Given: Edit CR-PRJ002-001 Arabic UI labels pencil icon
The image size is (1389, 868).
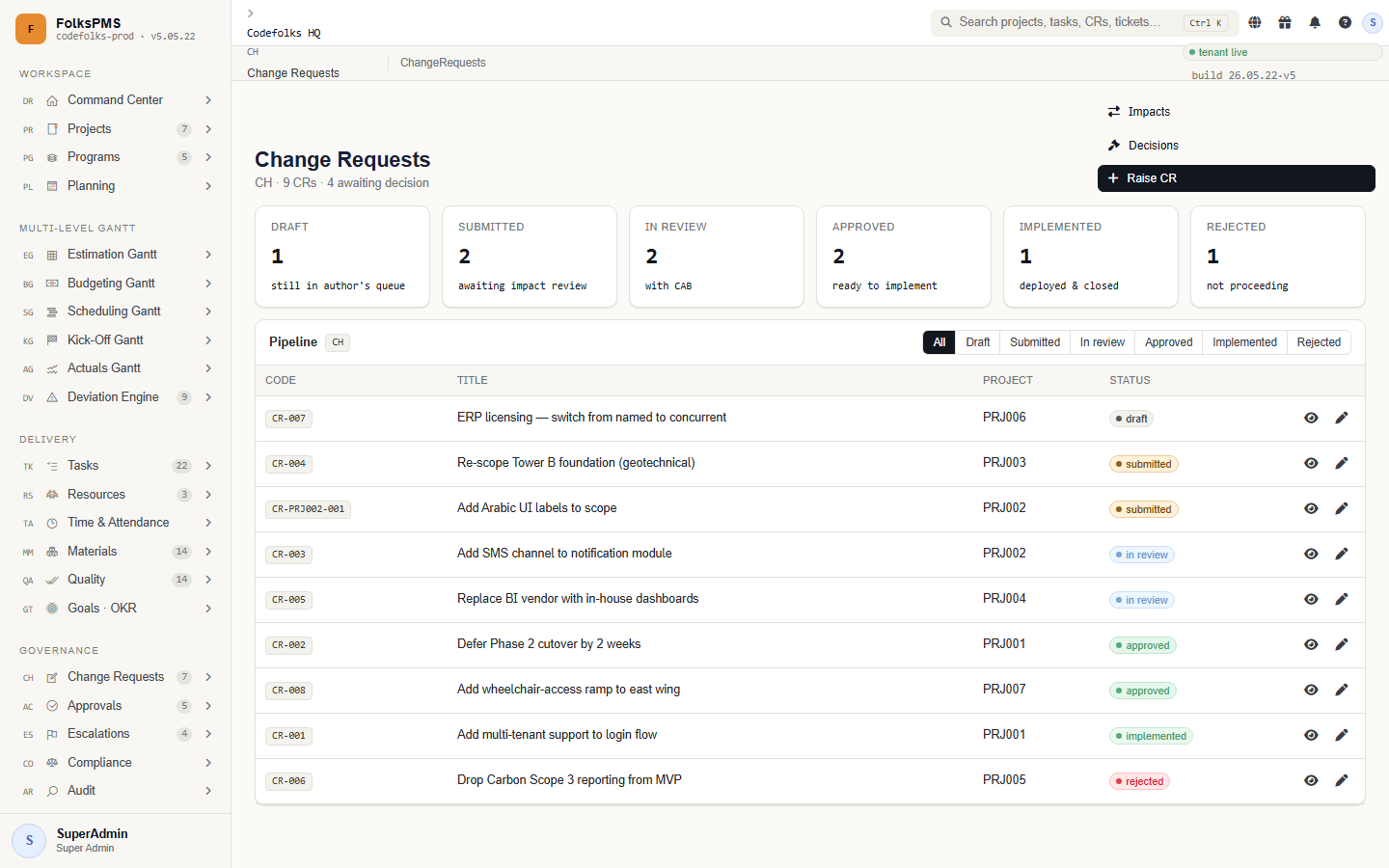Looking at the screenshot, I should pos(1342,508).
